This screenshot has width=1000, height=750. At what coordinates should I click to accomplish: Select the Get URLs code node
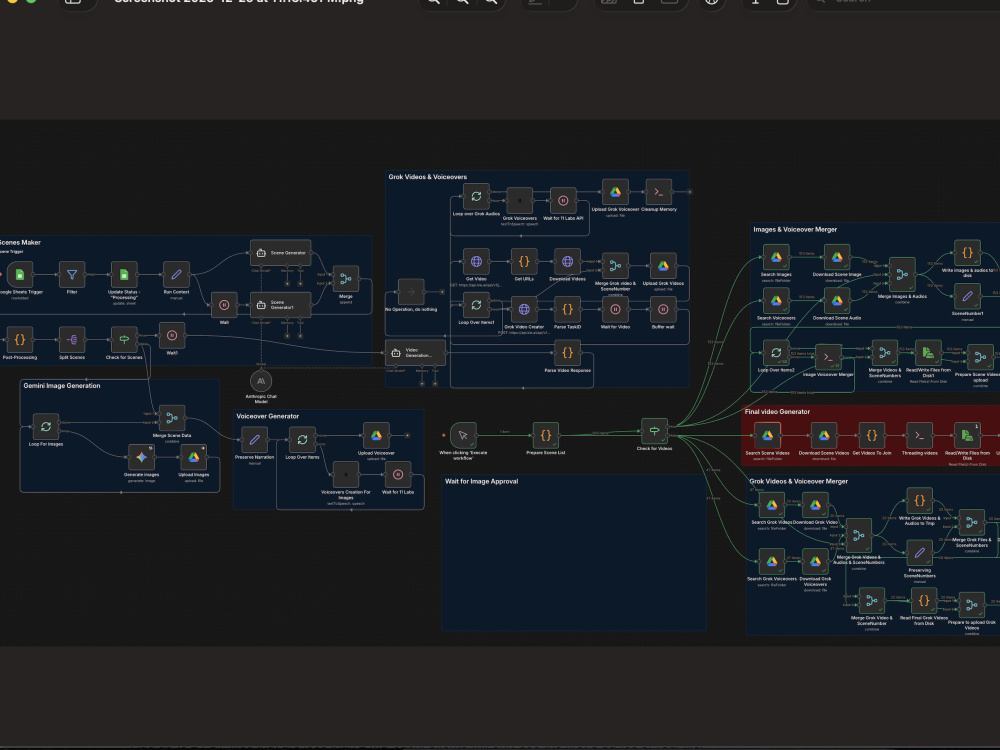tap(524, 261)
